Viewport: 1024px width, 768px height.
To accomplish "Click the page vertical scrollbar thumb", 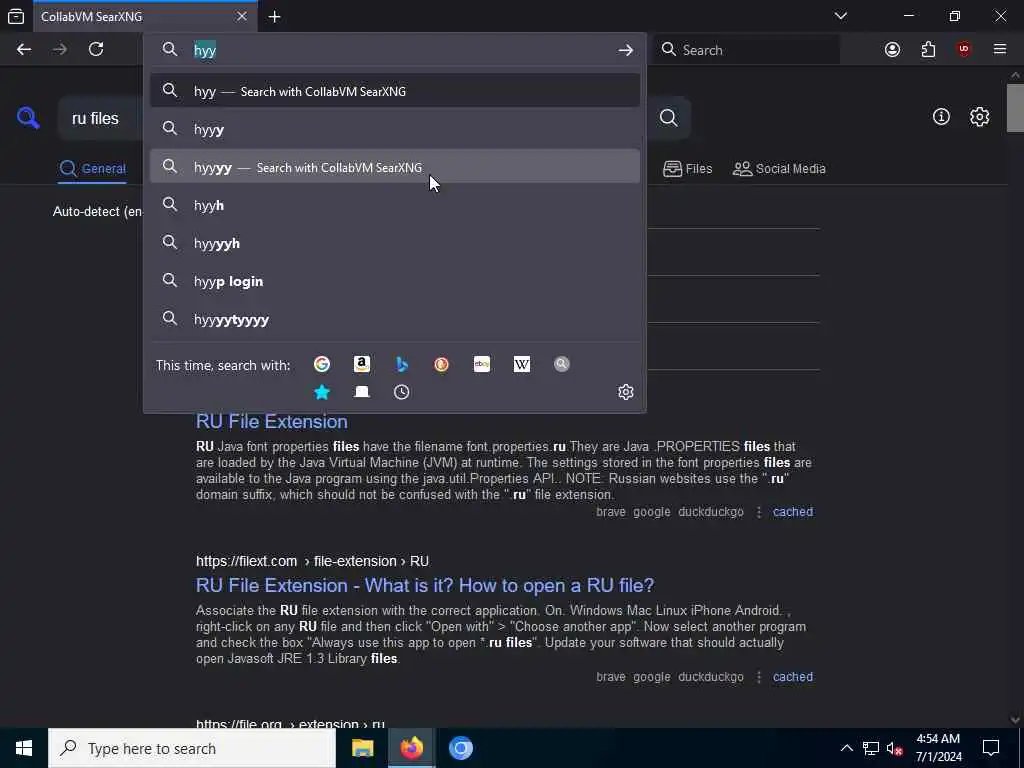I will pyautogui.click(x=1015, y=108).
